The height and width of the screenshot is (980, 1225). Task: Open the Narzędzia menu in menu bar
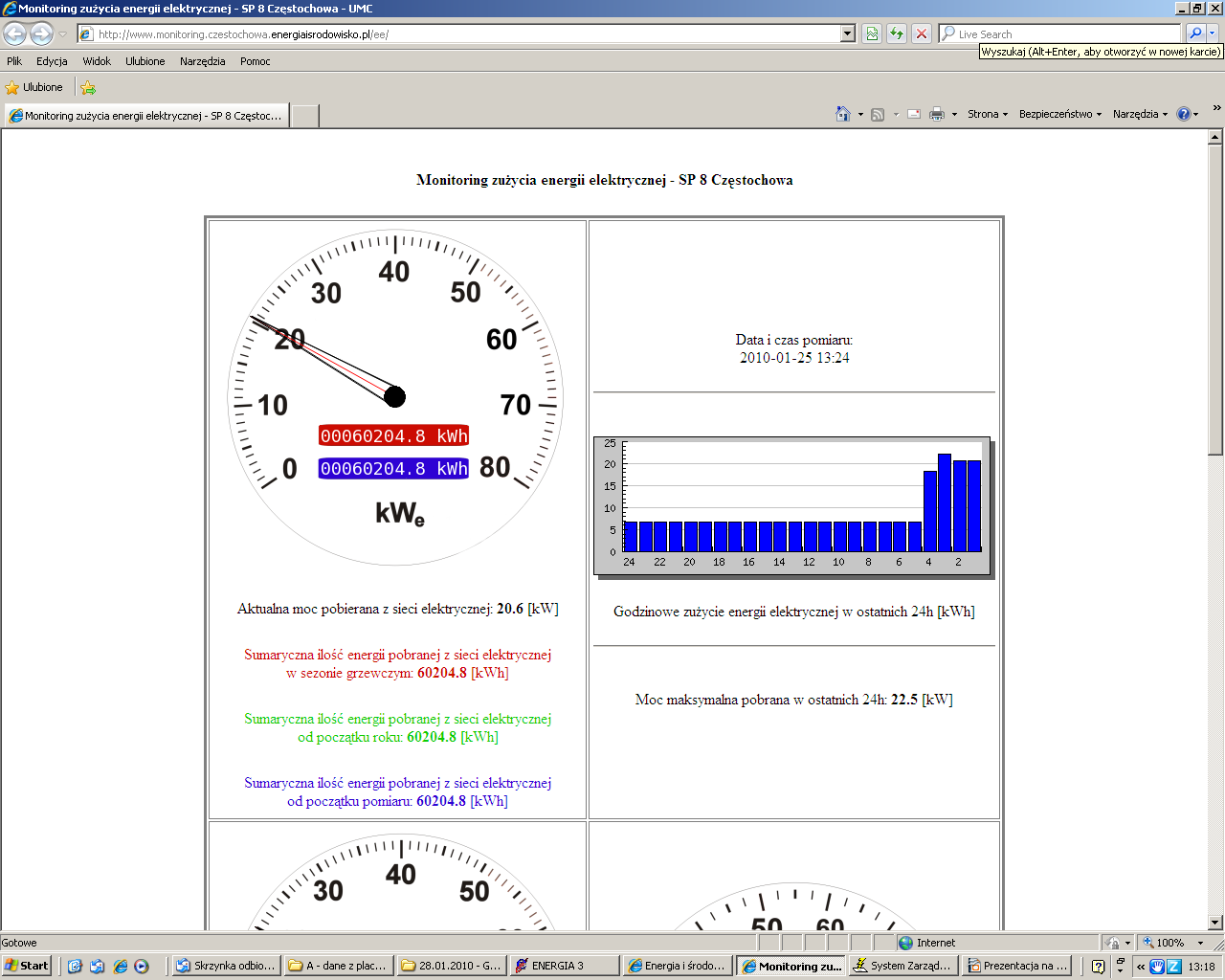[x=203, y=61]
